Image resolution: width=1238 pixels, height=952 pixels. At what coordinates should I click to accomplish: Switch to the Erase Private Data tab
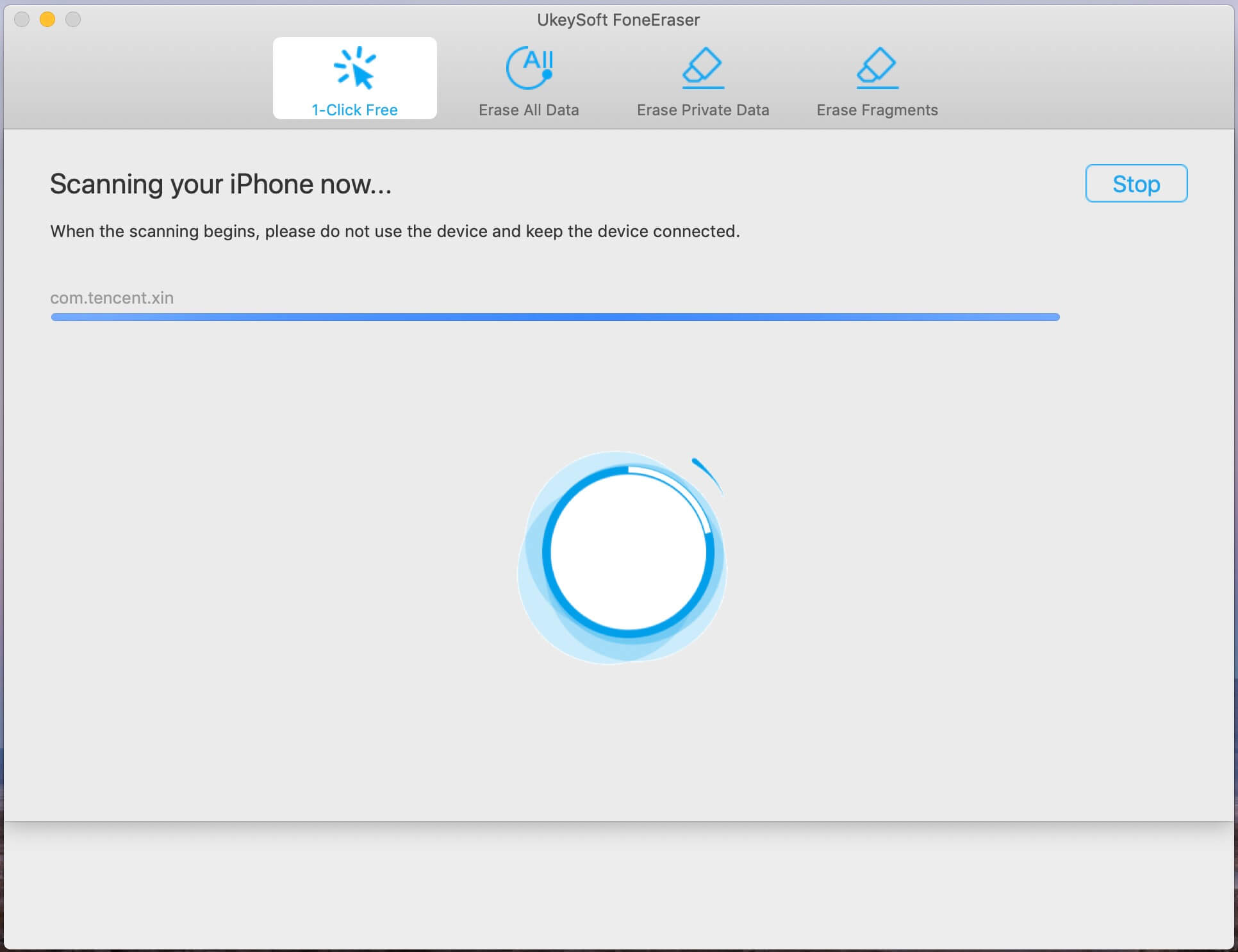tap(703, 80)
